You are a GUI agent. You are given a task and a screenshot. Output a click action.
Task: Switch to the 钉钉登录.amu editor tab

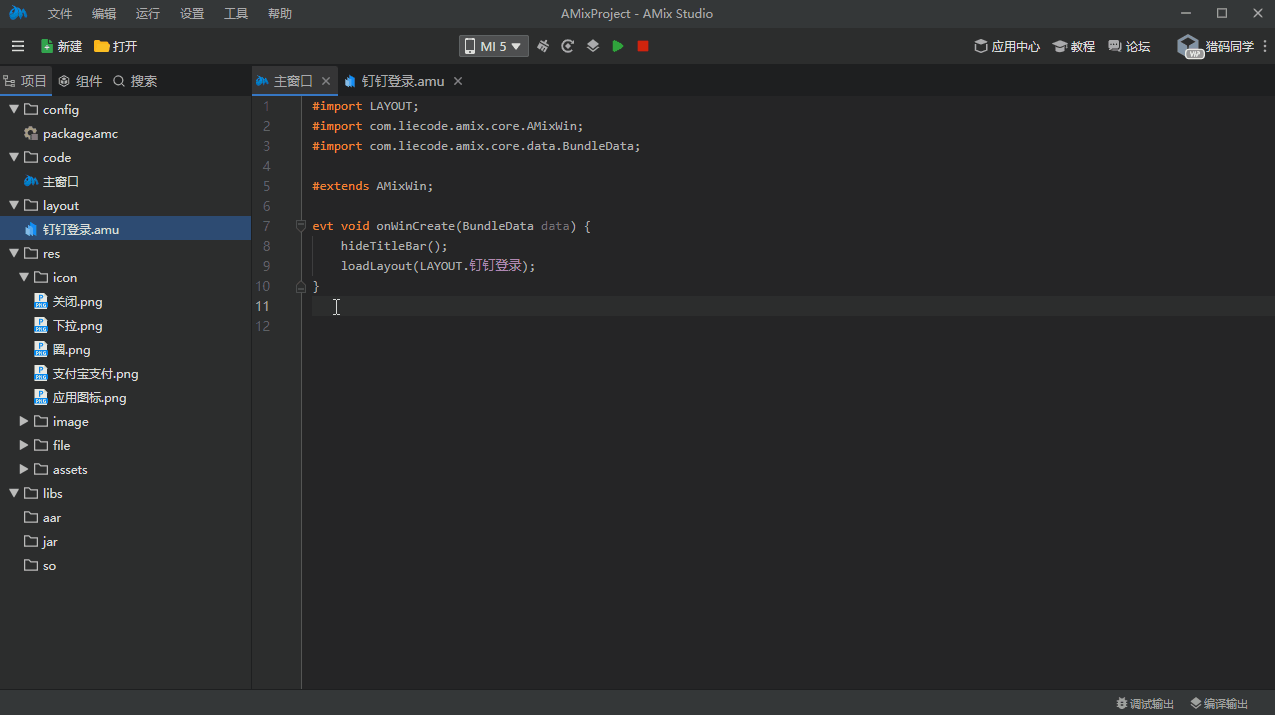tap(402, 81)
